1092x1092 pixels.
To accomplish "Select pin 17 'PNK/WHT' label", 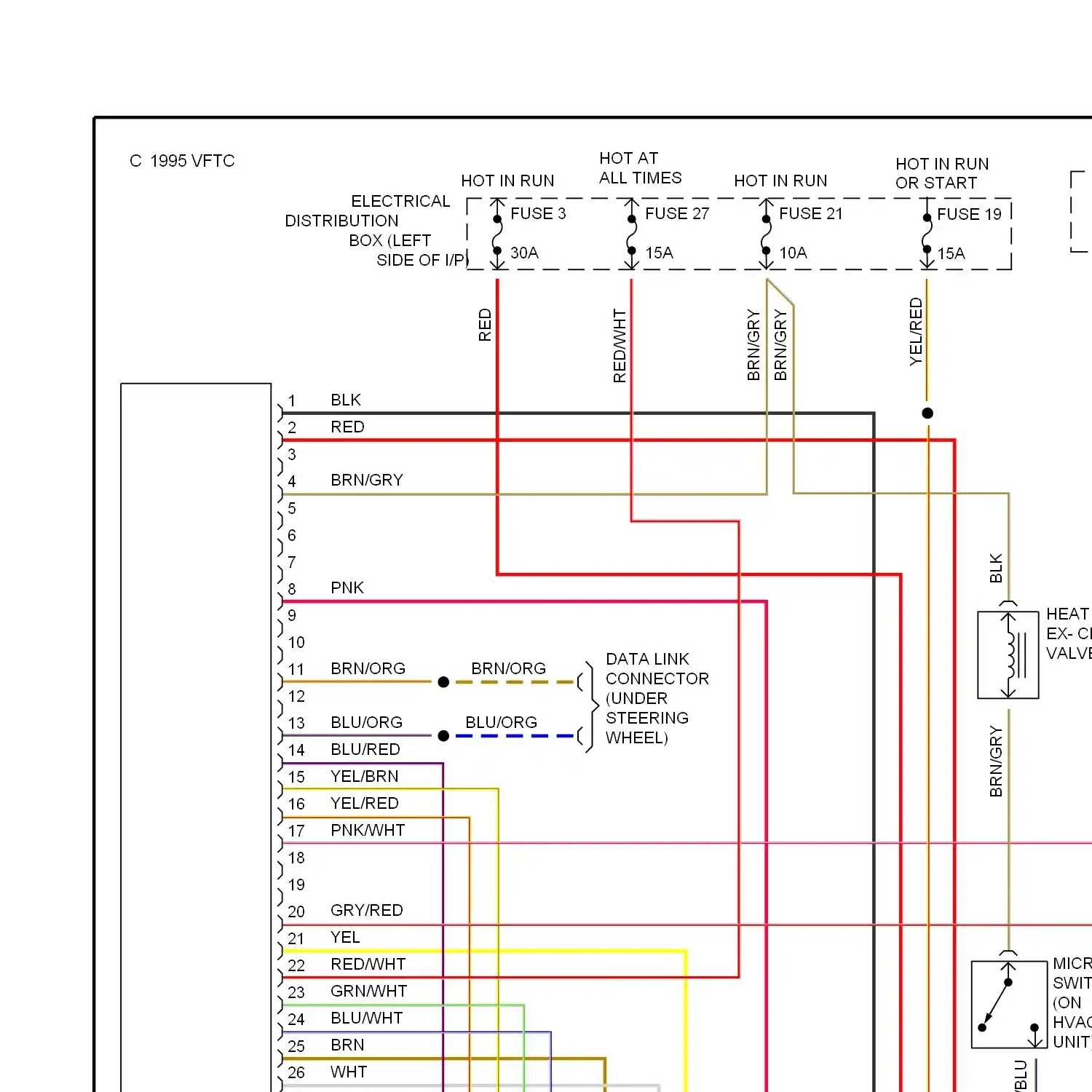I will click(368, 830).
